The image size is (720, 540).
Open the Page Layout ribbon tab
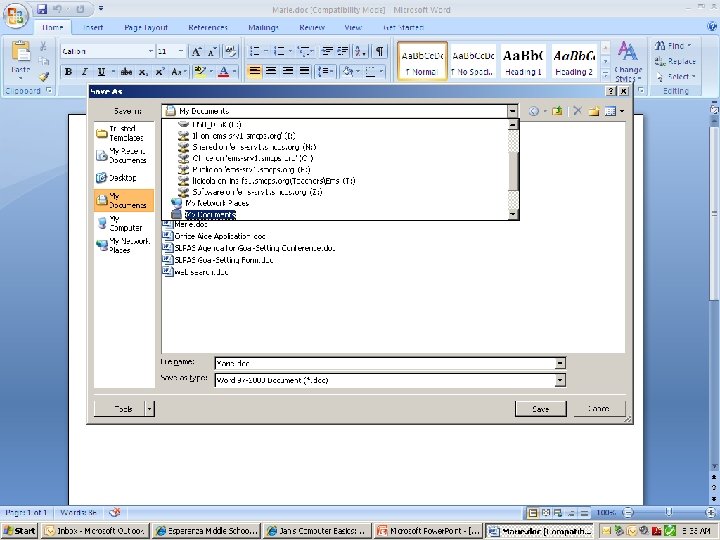coord(146,28)
